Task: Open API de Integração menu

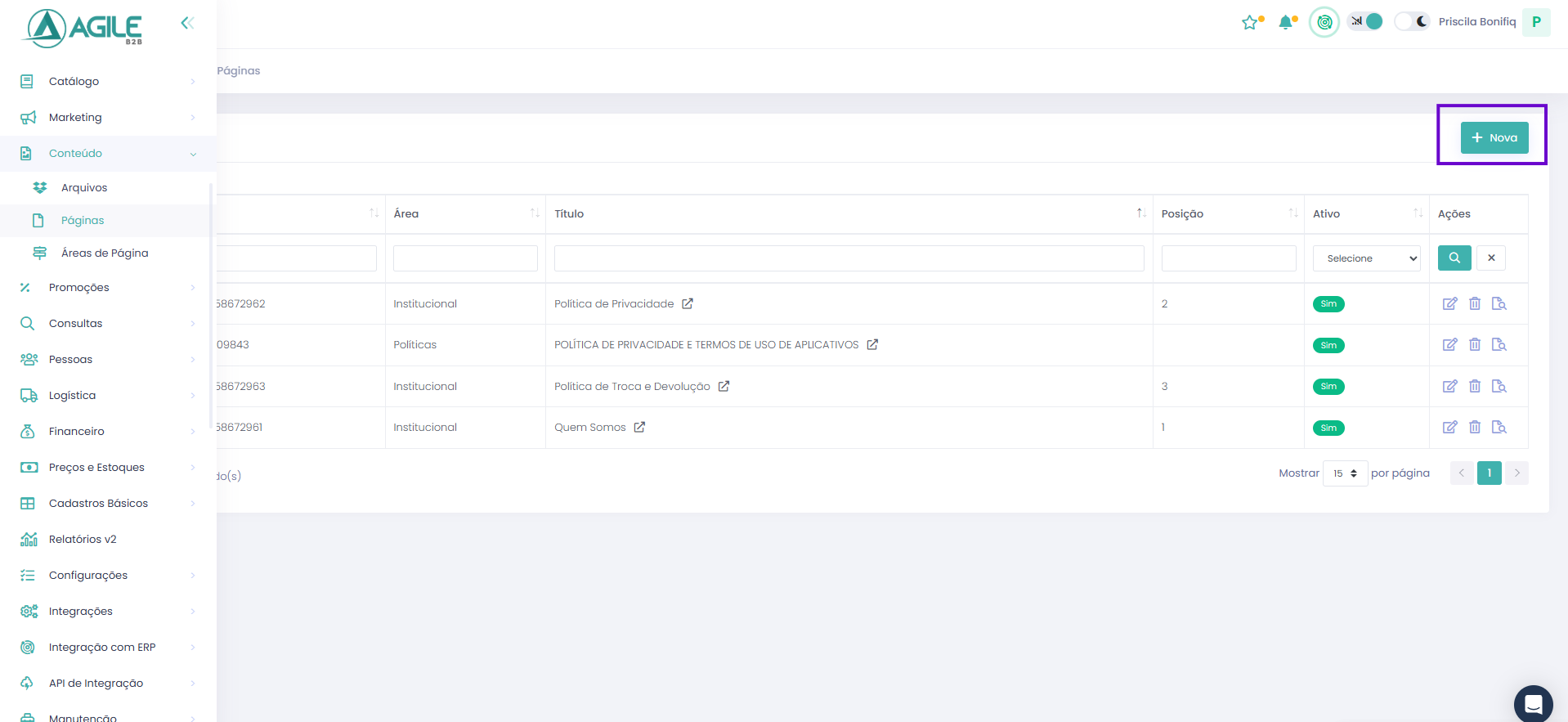Action: pos(108,683)
